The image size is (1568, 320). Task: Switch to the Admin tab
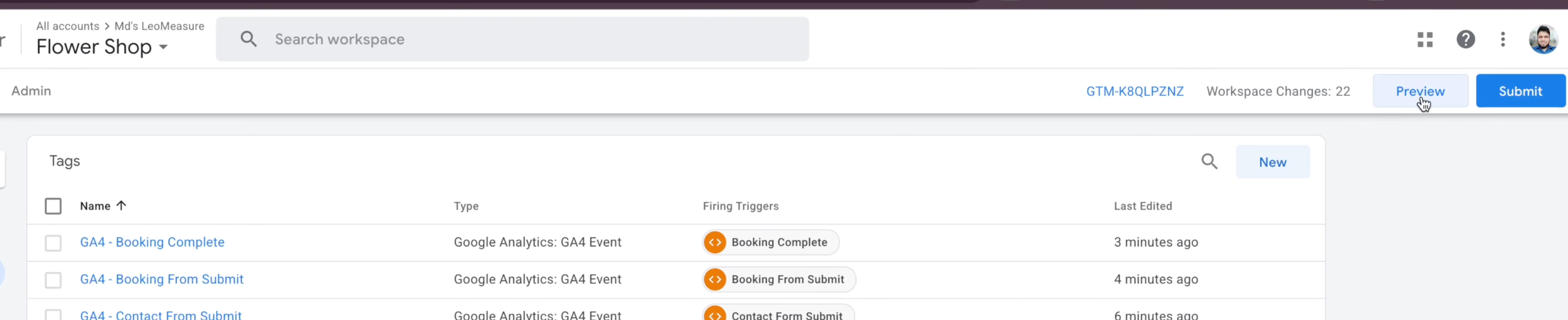coord(31,91)
